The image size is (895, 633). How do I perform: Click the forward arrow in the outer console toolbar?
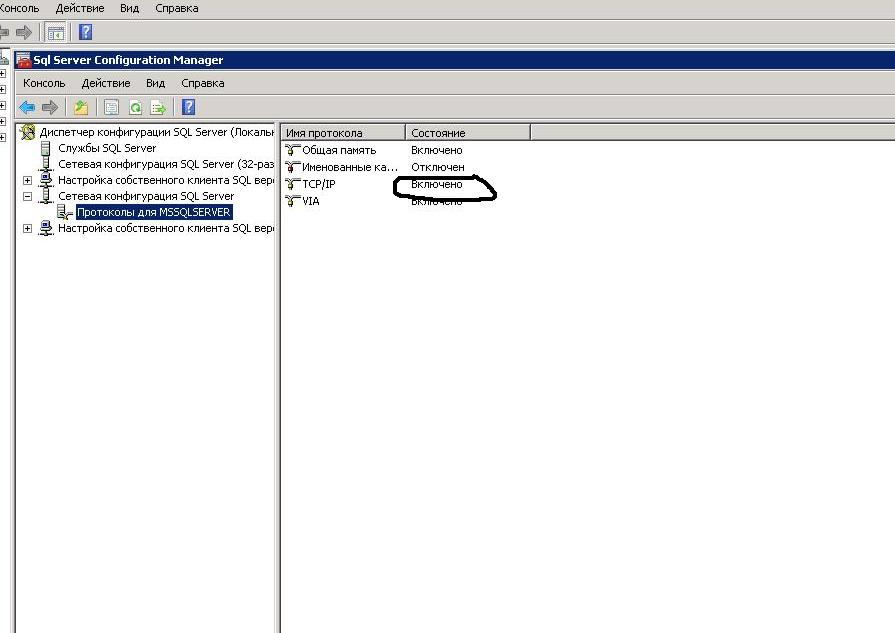[x=24, y=32]
